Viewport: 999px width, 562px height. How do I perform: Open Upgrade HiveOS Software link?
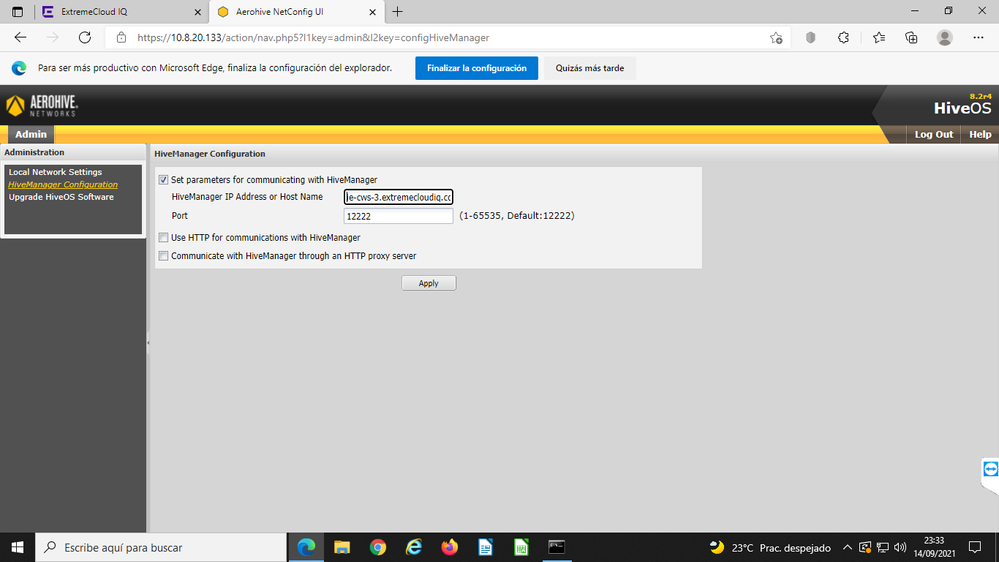(x=61, y=197)
